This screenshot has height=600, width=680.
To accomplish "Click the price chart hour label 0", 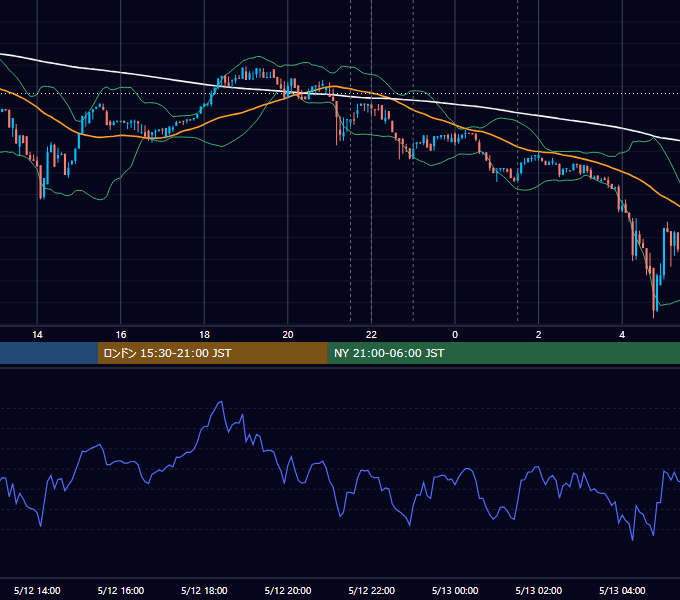I will pyautogui.click(x=455, y=335).
